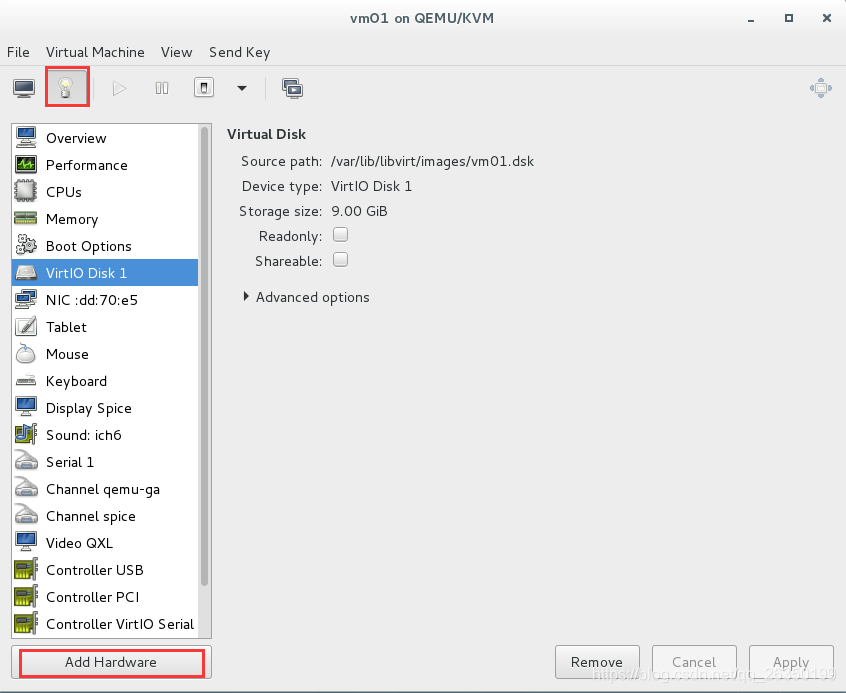
Task: Select Sound: ich6 icon
Action: [26, 434]
